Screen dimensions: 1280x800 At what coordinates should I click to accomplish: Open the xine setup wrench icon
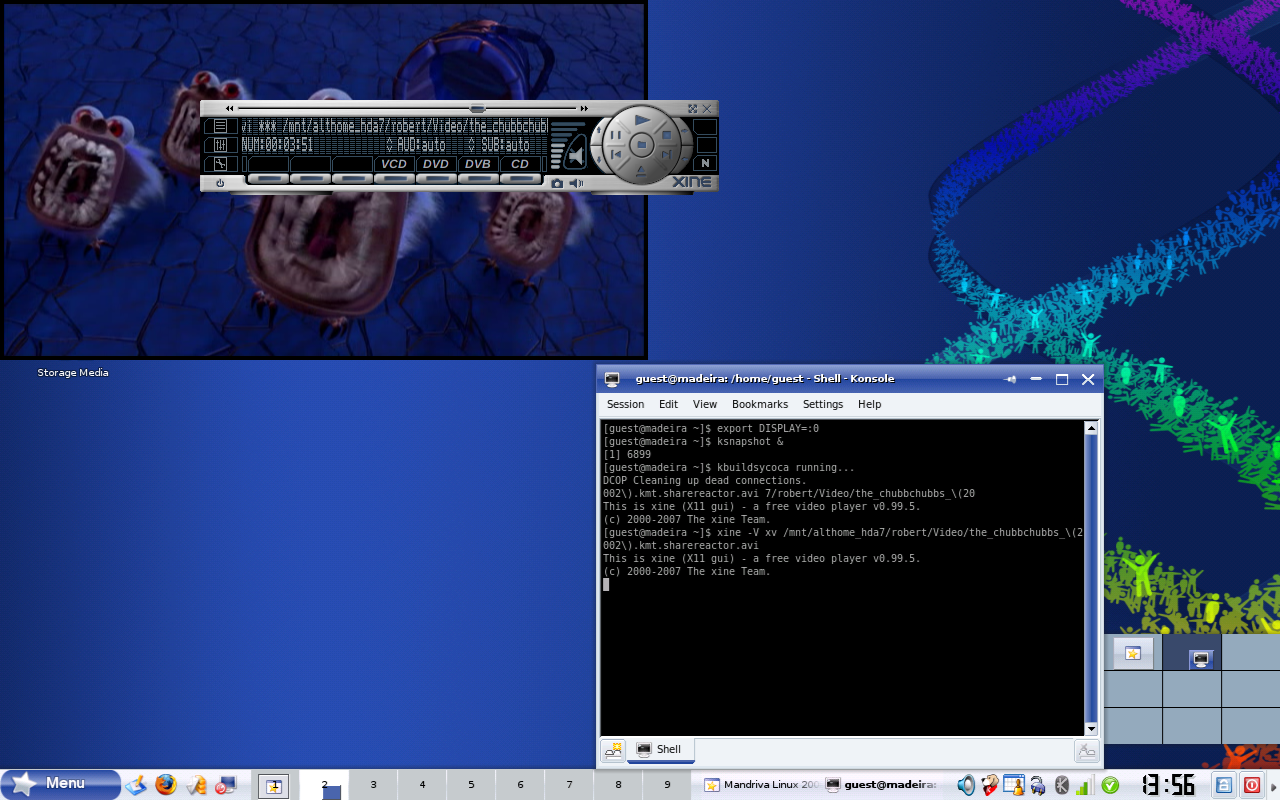tap(220, 164)
